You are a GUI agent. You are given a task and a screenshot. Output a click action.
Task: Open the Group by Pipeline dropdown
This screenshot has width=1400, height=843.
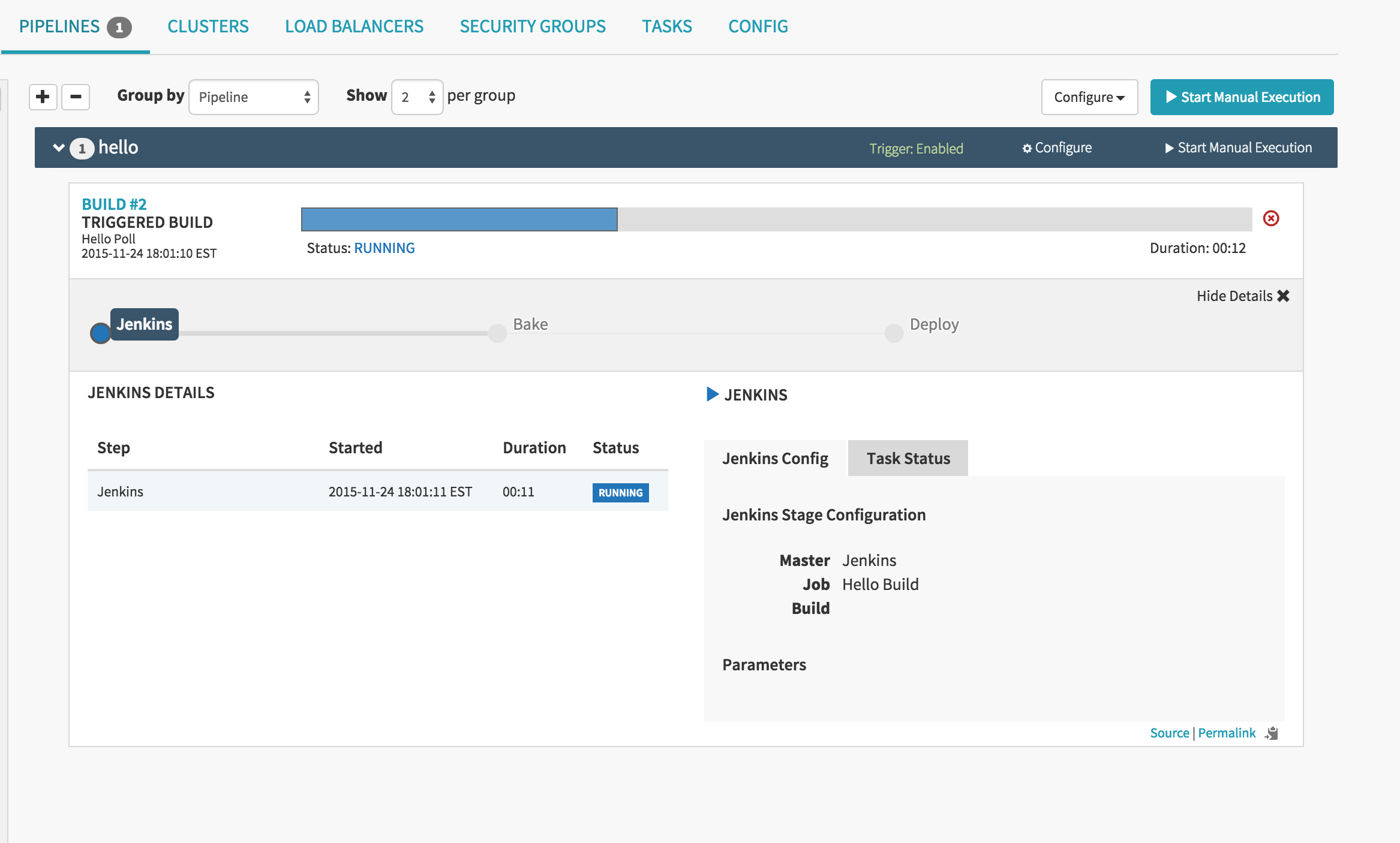253,97
